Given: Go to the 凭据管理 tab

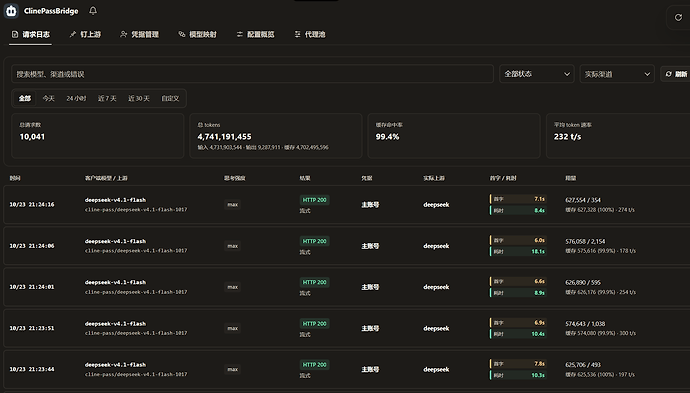Looking at the screenshot, I should pos(139,34).
